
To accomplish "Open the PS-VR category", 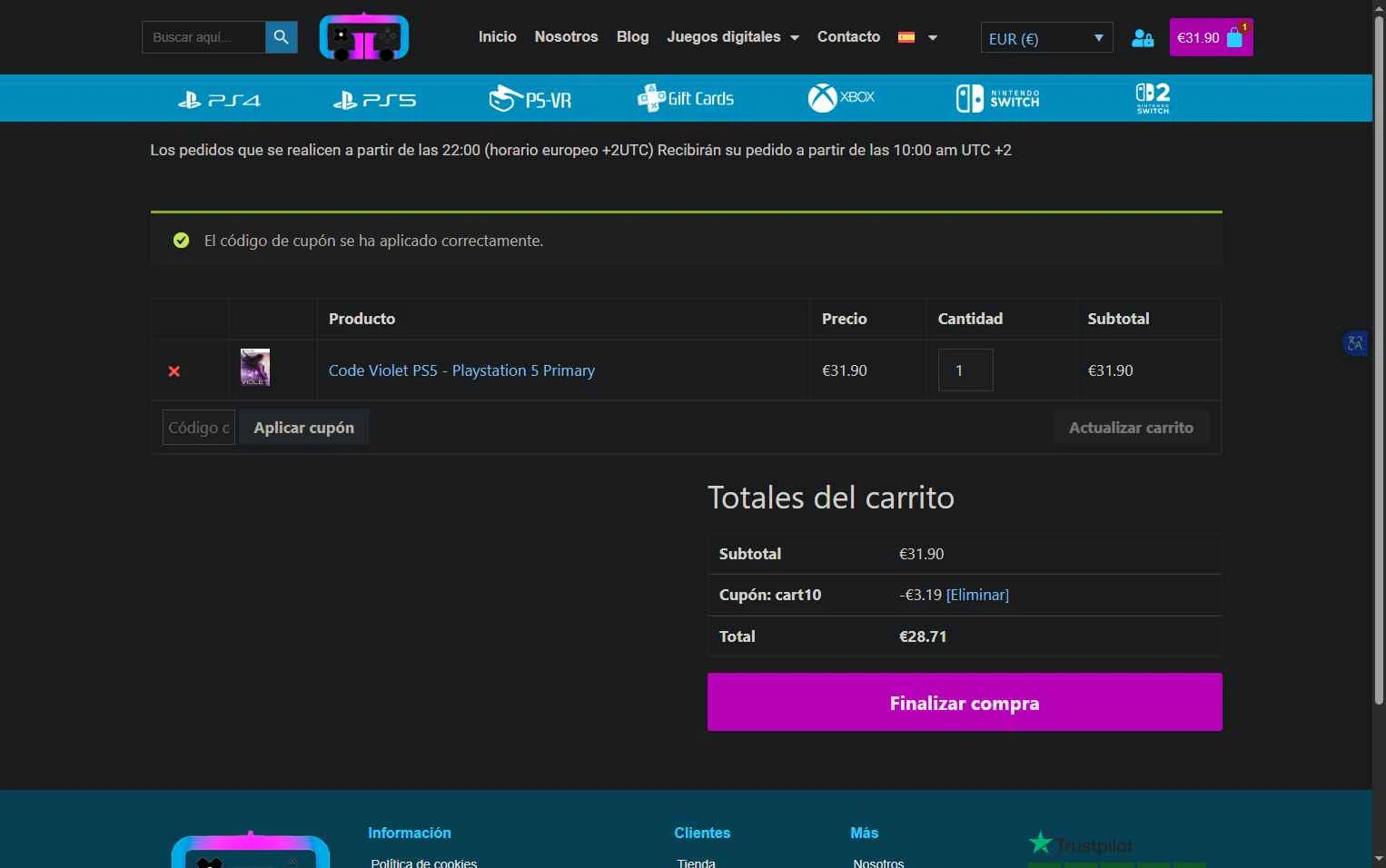I will pos(530,98).
